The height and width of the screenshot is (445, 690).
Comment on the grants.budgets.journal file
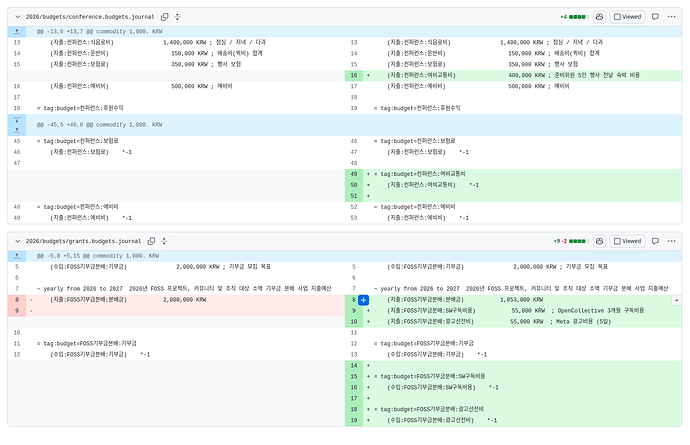pyautogui.click(x=655, y=241)
